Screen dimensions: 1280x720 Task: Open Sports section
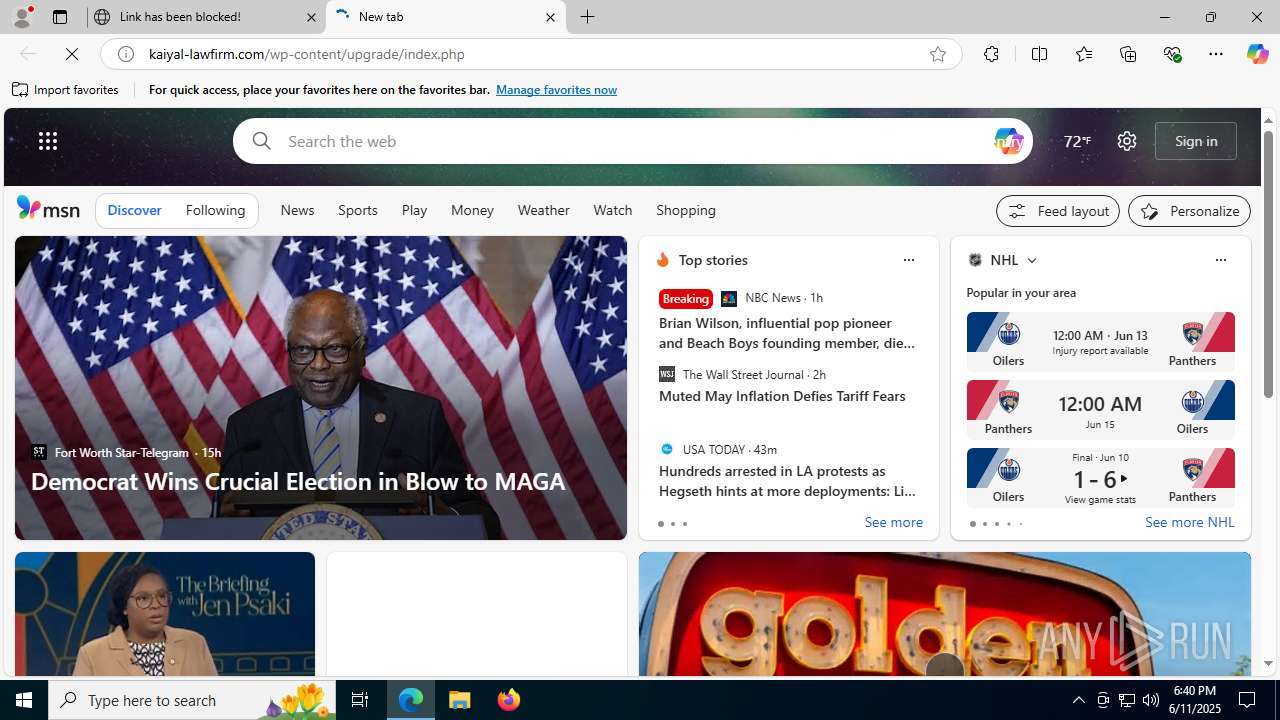coord(358,210)
